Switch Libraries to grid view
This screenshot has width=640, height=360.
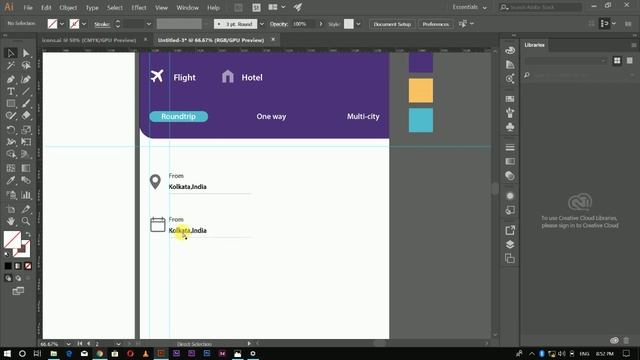(x=617, y=61)
